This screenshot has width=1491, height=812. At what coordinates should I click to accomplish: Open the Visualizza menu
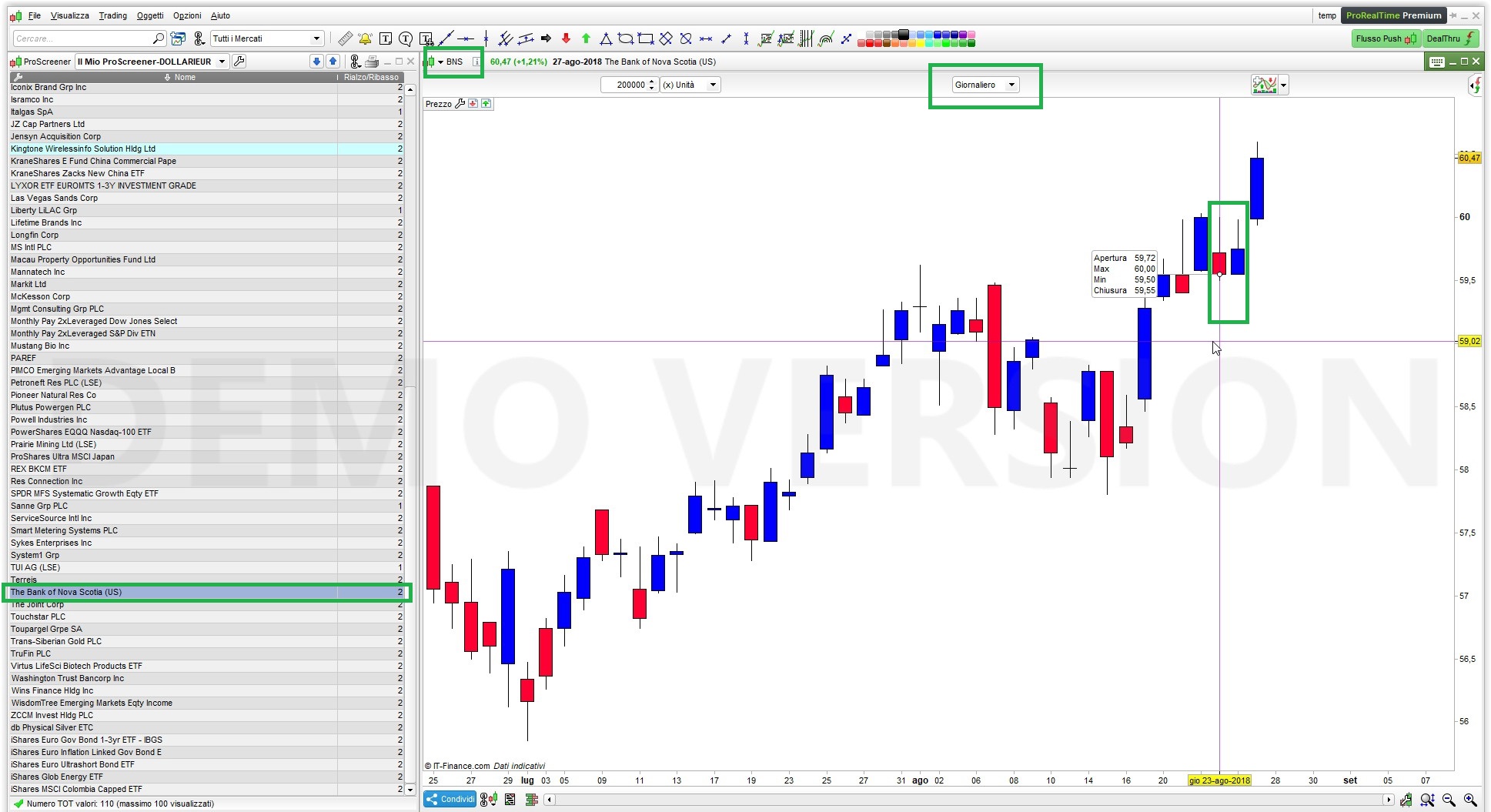69,15
